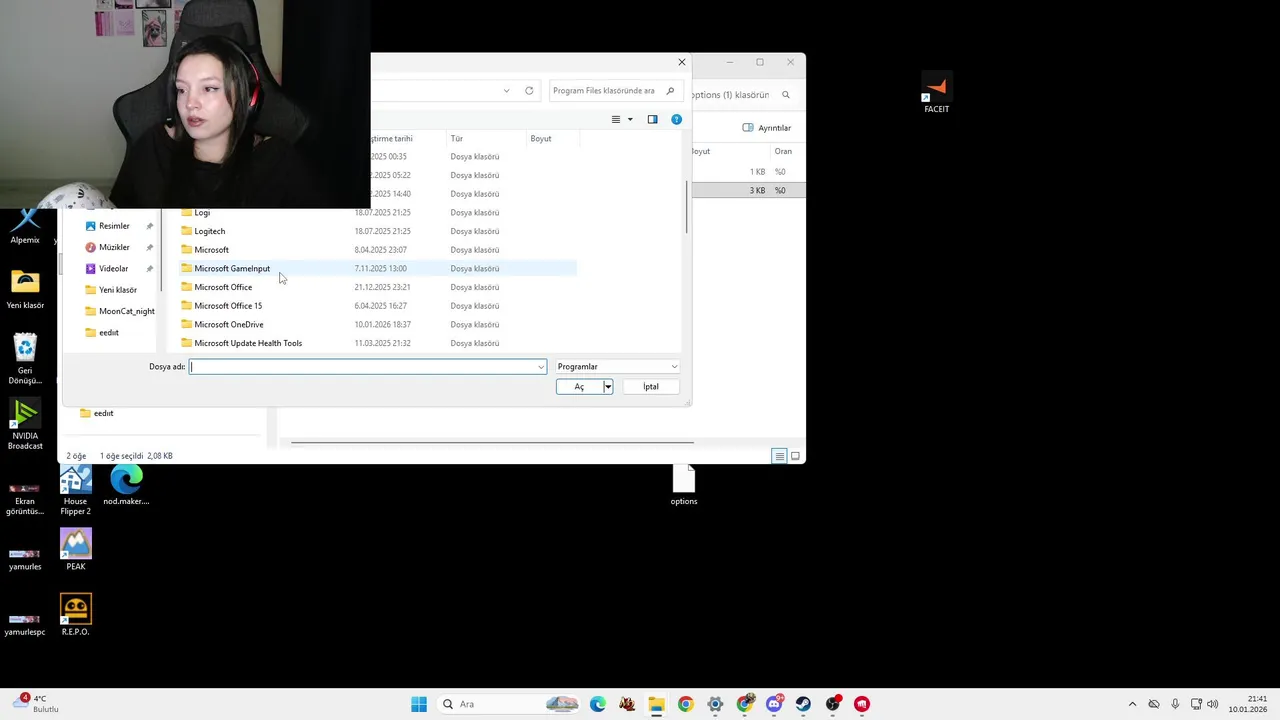Open the address bar history dropdown

coord(507,90)
